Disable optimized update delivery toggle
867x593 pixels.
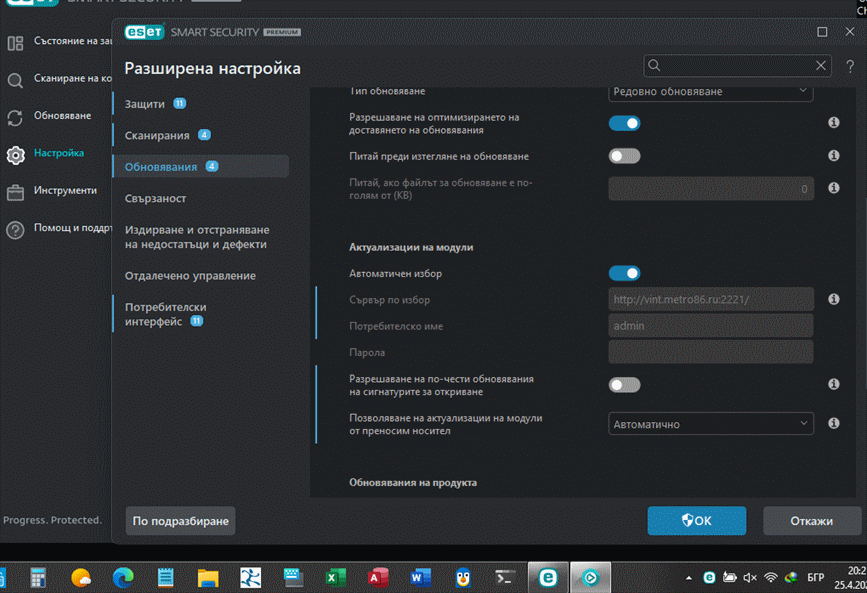pos(624,123)
